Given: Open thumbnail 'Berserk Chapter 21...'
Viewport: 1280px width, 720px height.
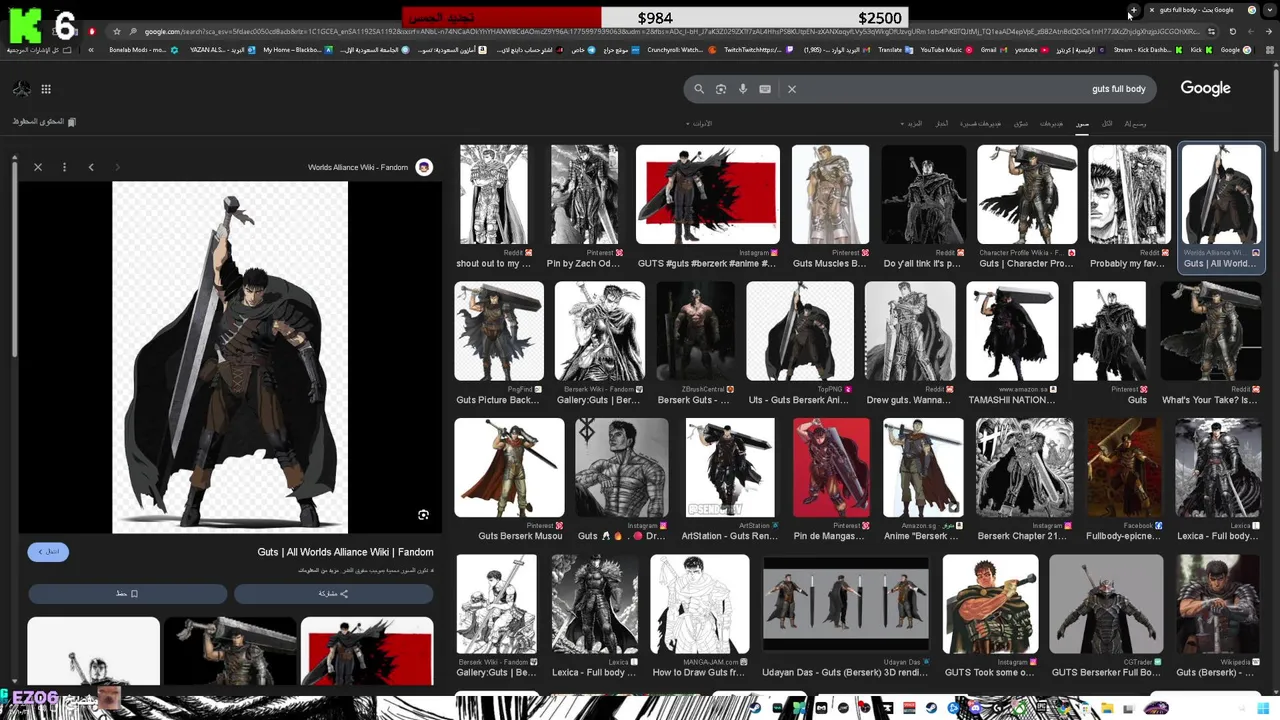Looking at the screenshot, I should [1024, 467].
